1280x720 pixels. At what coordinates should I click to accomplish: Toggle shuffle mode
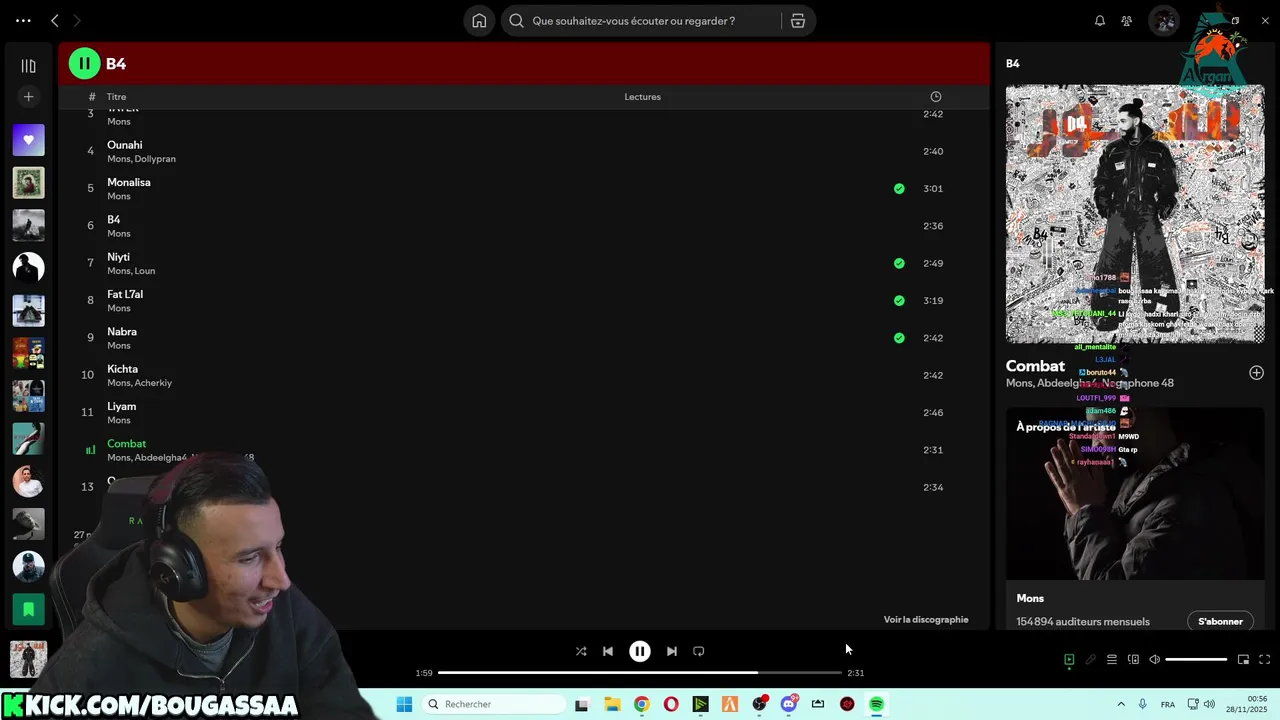[581, 651]
